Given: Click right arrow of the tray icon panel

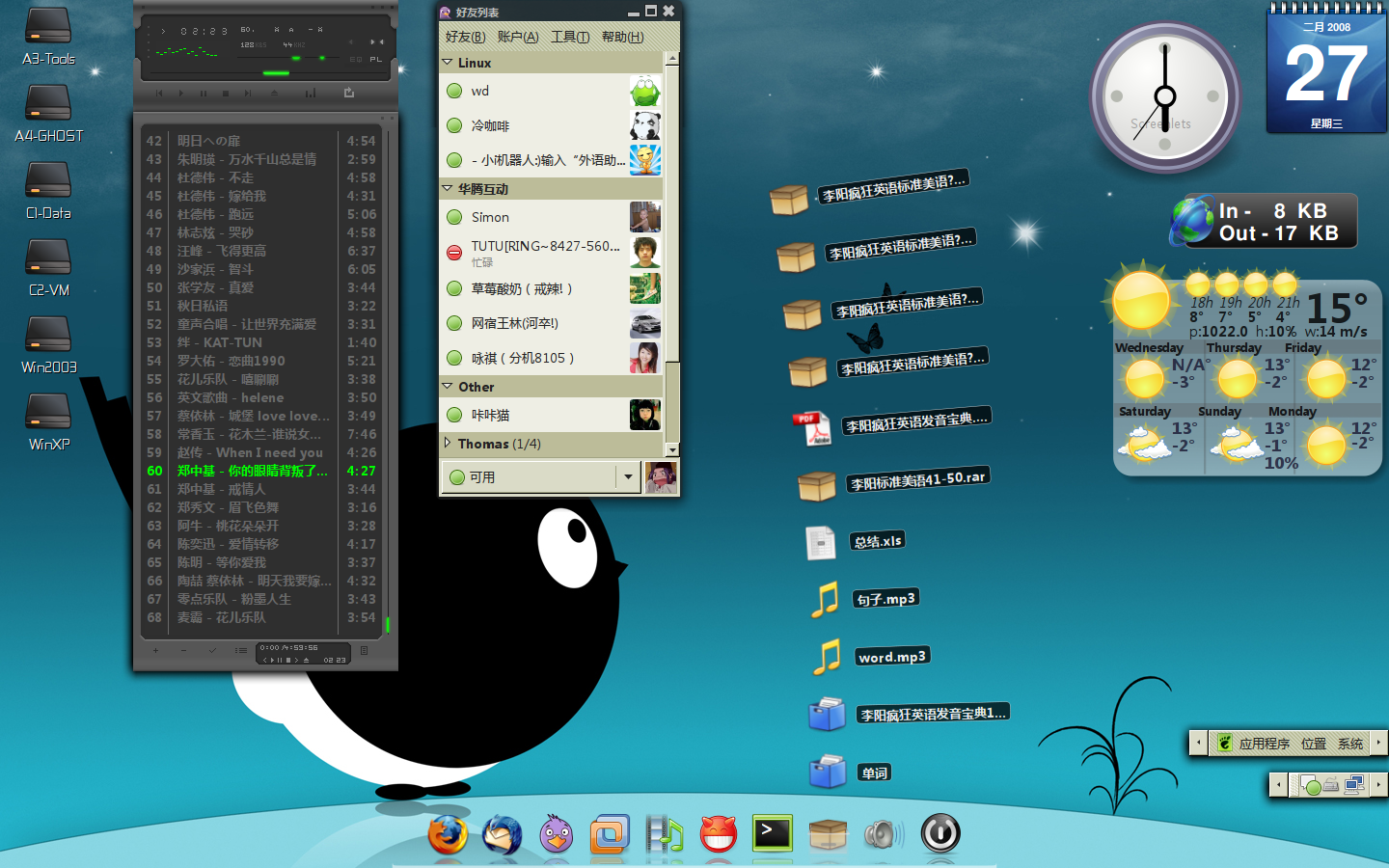Looking at the screenshot, I should click(1378, 784).
